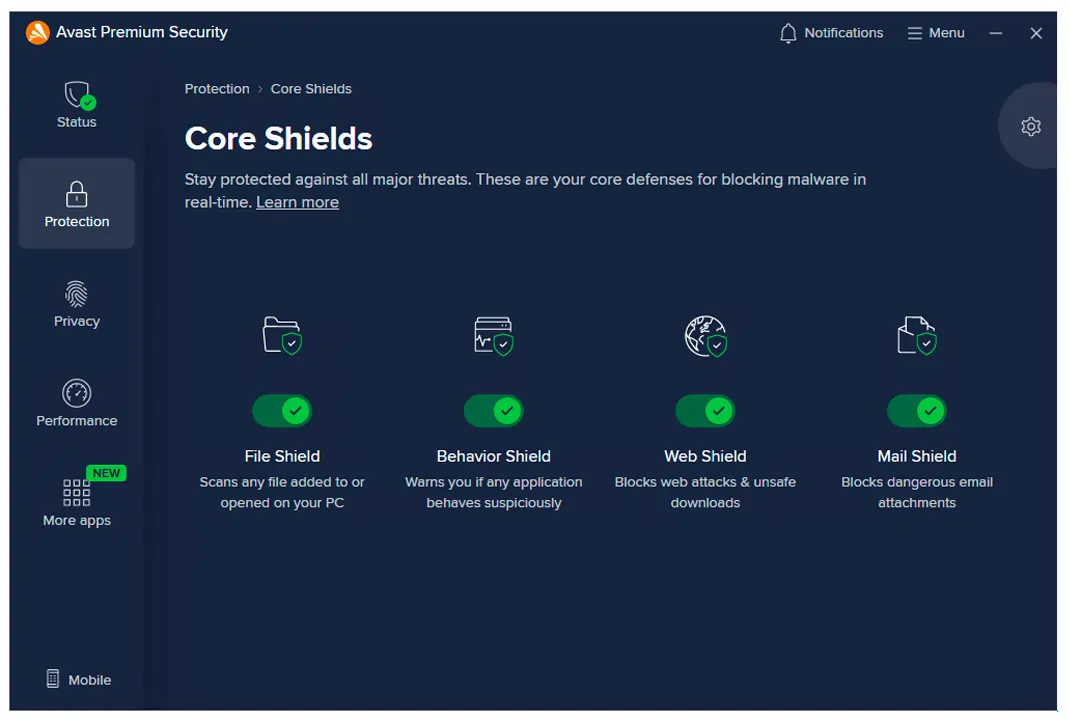The height and width of the screenshot is (721, 1069).
Task: Click "Scans any file added to or" text
Action: tap(282, 482)
